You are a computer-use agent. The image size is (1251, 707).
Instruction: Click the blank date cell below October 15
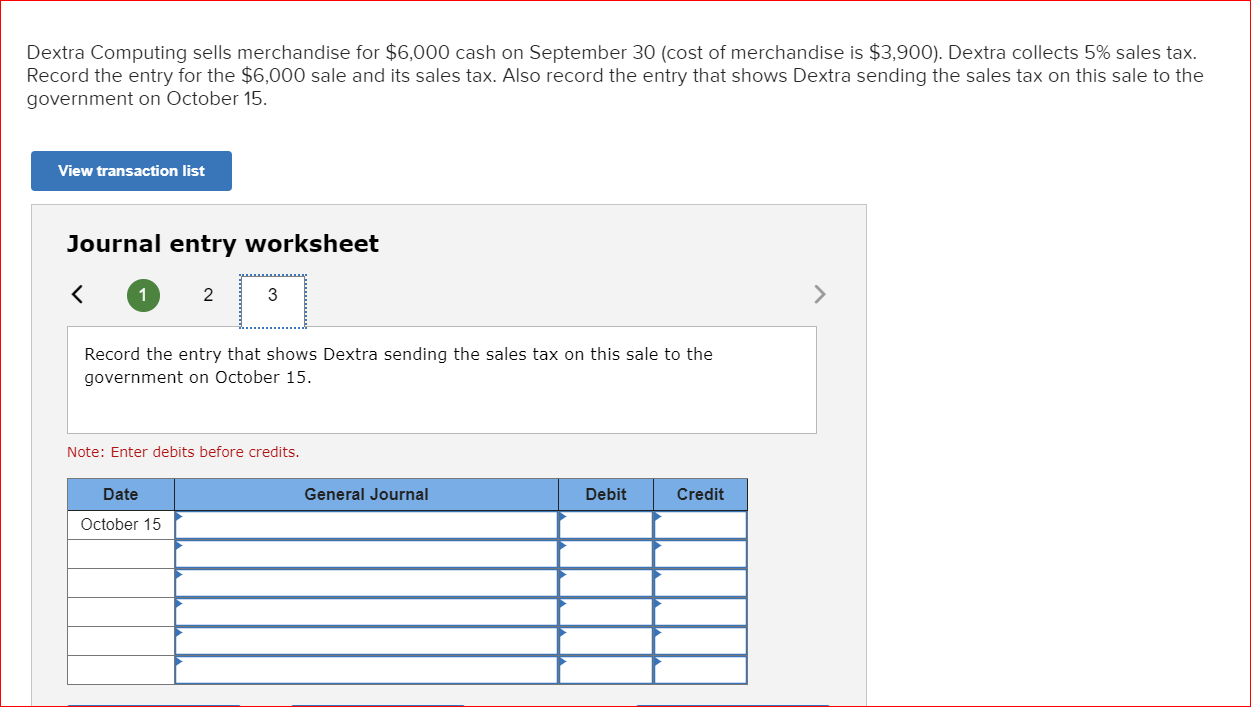(x=120, y=552)
